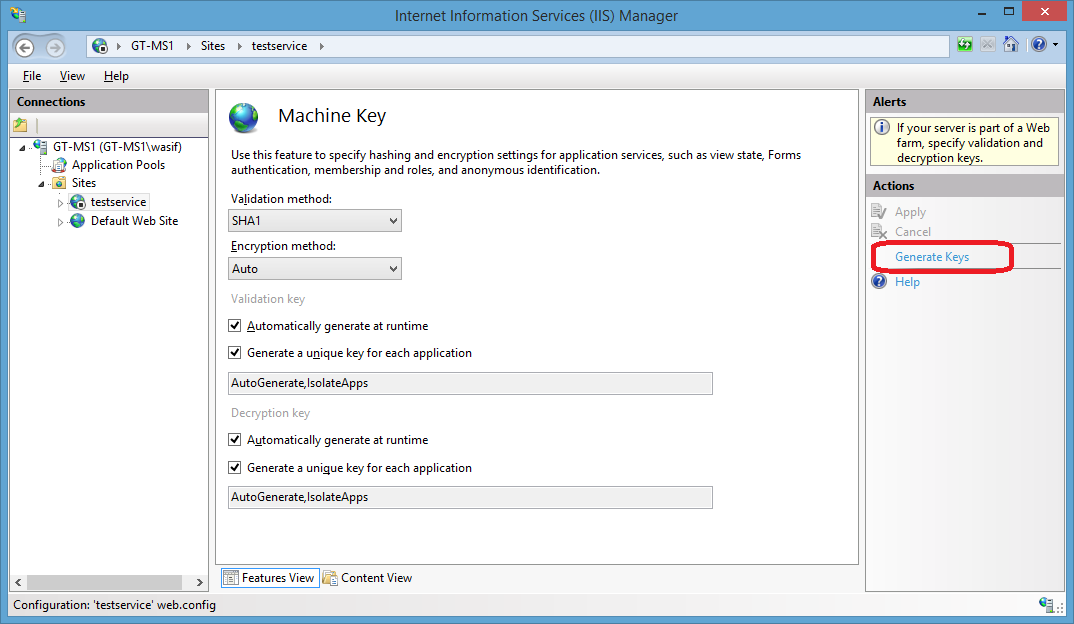
Task: Click the green Refresh page icon
Action: [964, 45]
